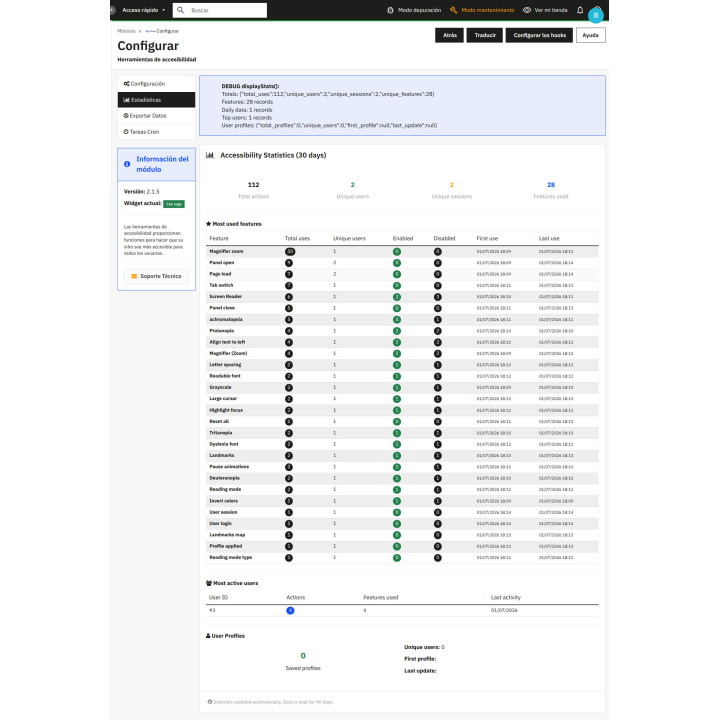Open the notifications bell icon
The width and height of the screenshot is (720, 720).
point(580,10)
